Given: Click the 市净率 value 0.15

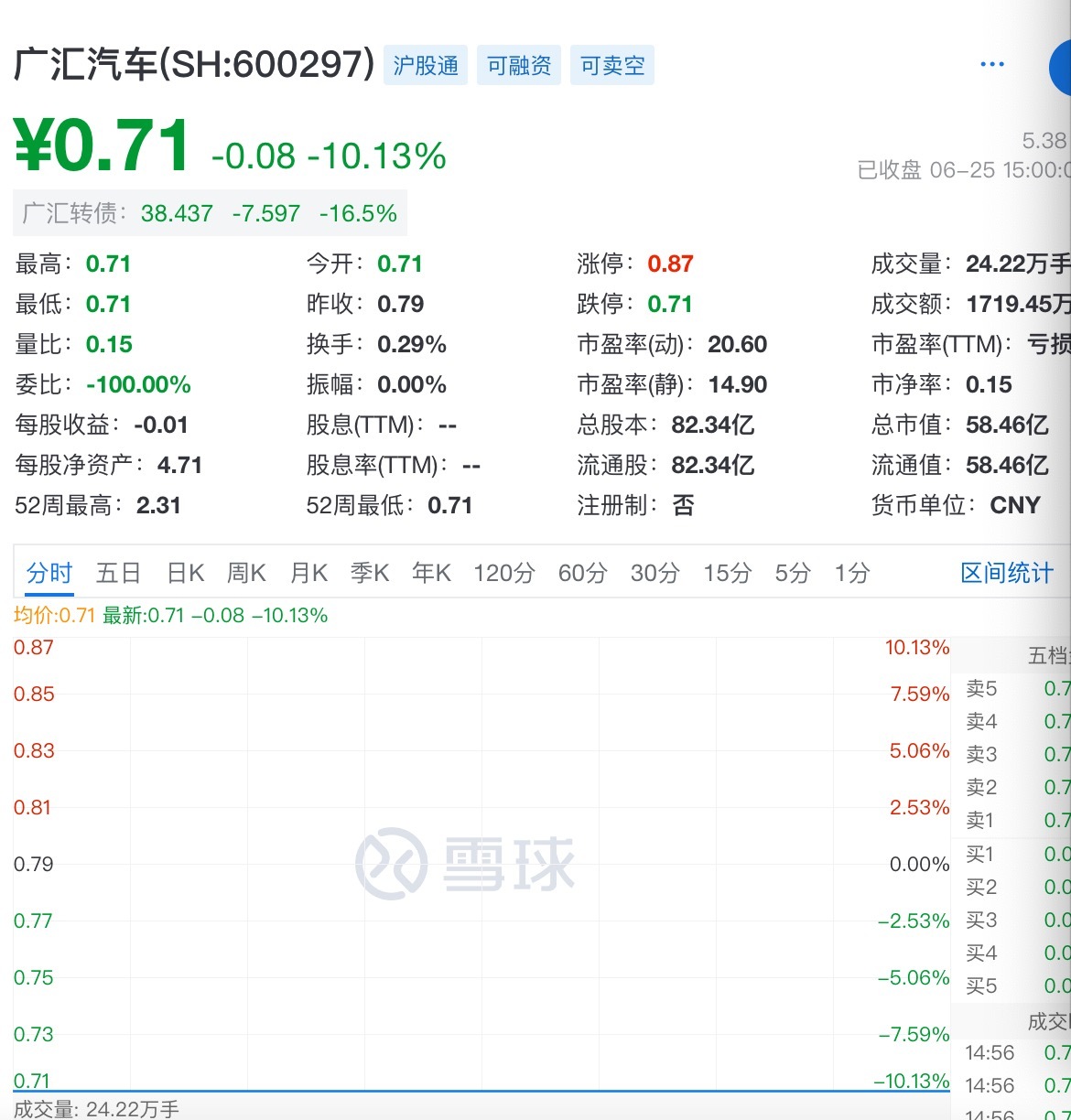Looking at the screenshot, I should point(989,385).
